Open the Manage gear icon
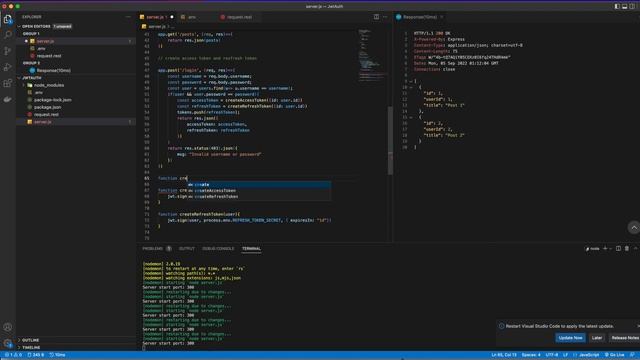640x360 pixels. (x=8, y=343)
